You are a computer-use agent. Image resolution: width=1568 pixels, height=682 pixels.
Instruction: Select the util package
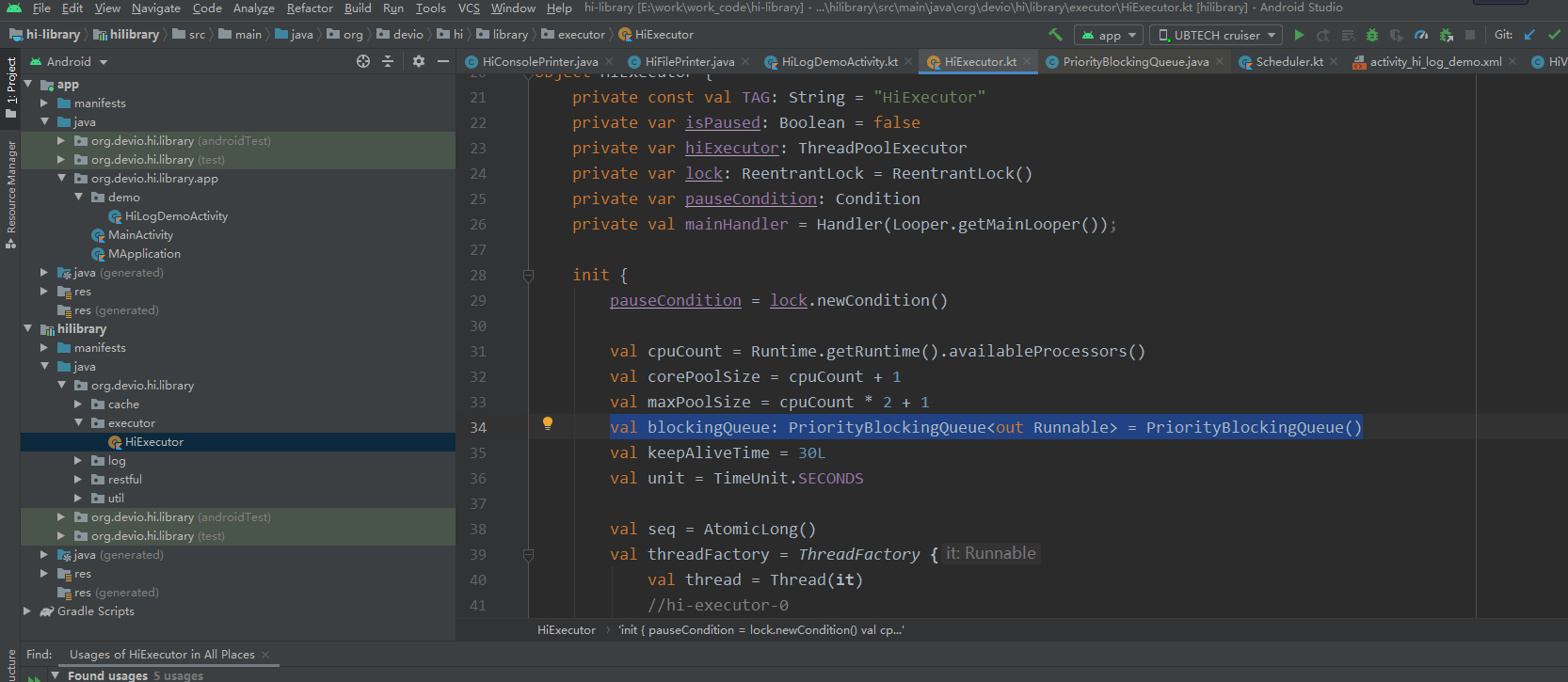pos(116,498)
